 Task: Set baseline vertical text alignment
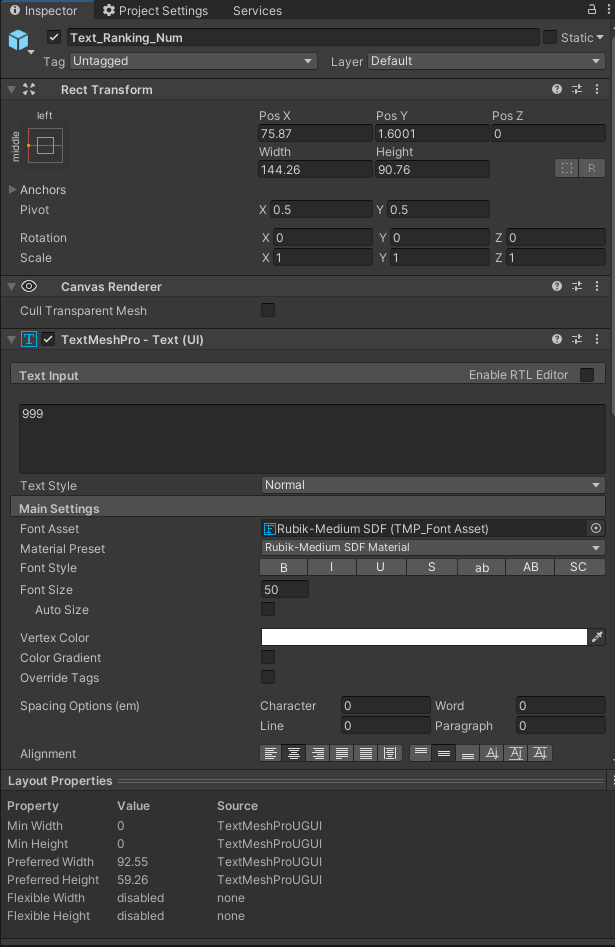(492, 754)
